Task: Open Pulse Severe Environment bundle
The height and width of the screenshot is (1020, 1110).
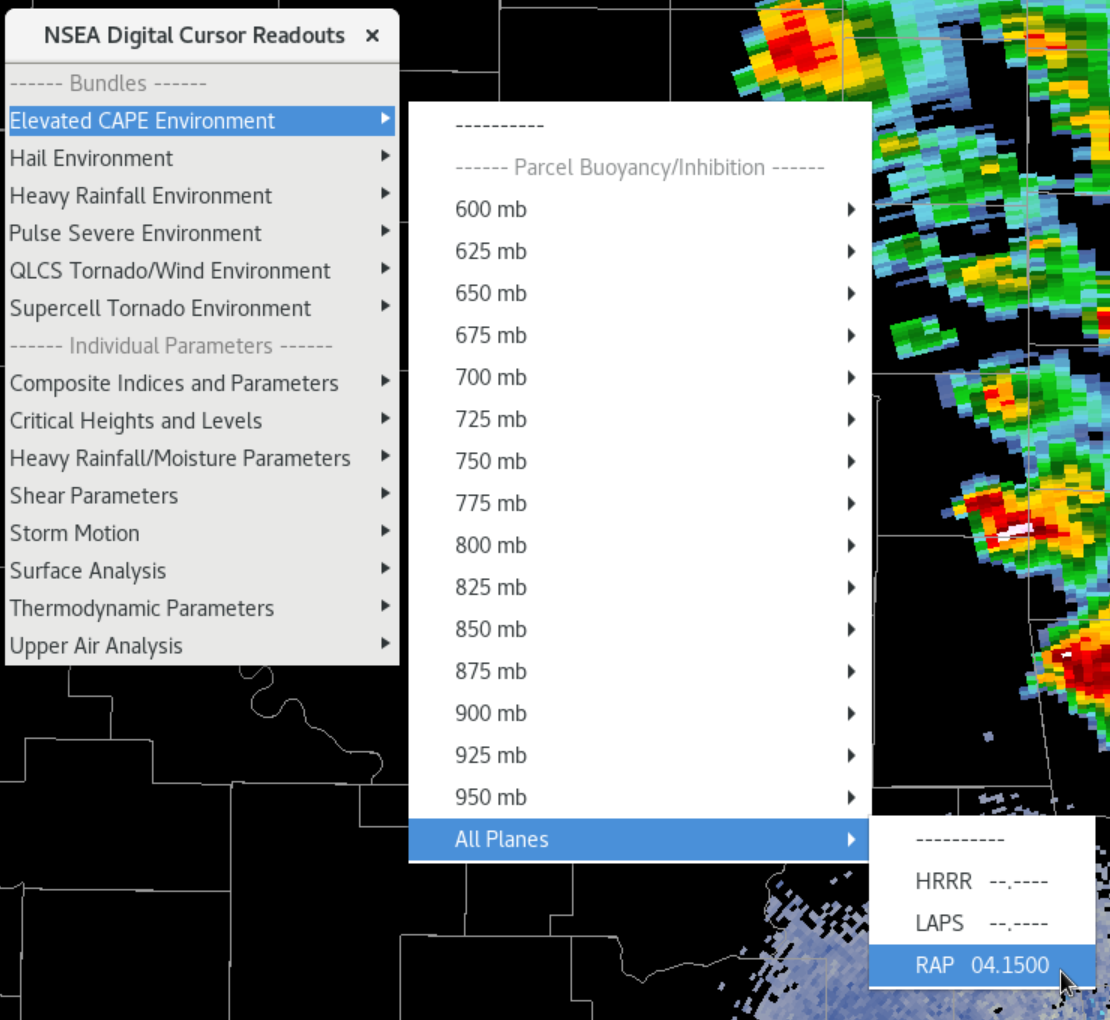Action: [202, 233]
